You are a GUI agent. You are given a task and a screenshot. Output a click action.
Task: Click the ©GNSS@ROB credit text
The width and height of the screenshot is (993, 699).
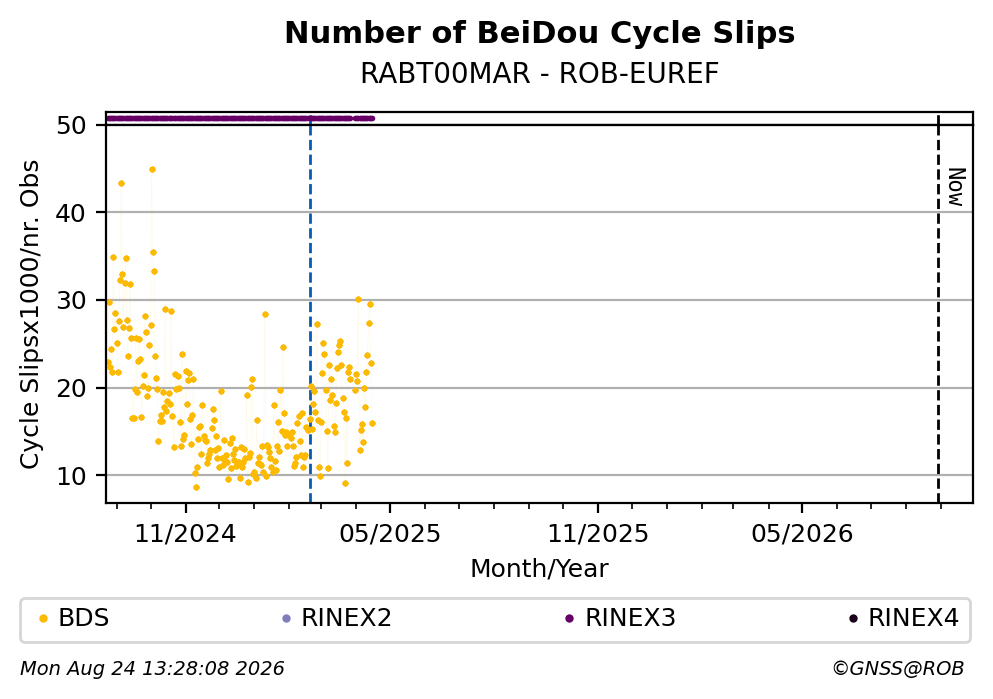pyautogui.click(x=898, y=669)
